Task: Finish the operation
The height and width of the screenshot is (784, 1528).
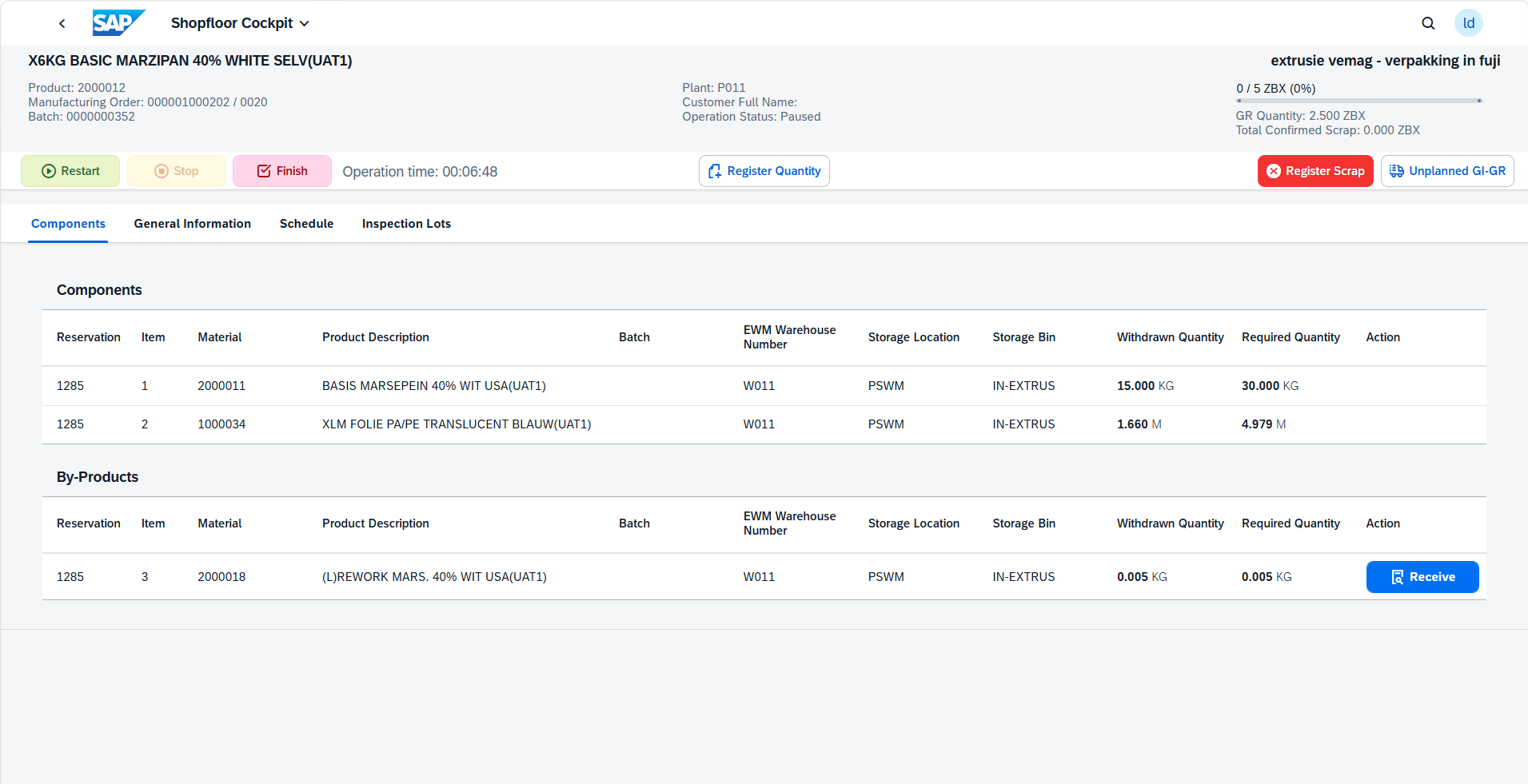Action: pos(282,171)
